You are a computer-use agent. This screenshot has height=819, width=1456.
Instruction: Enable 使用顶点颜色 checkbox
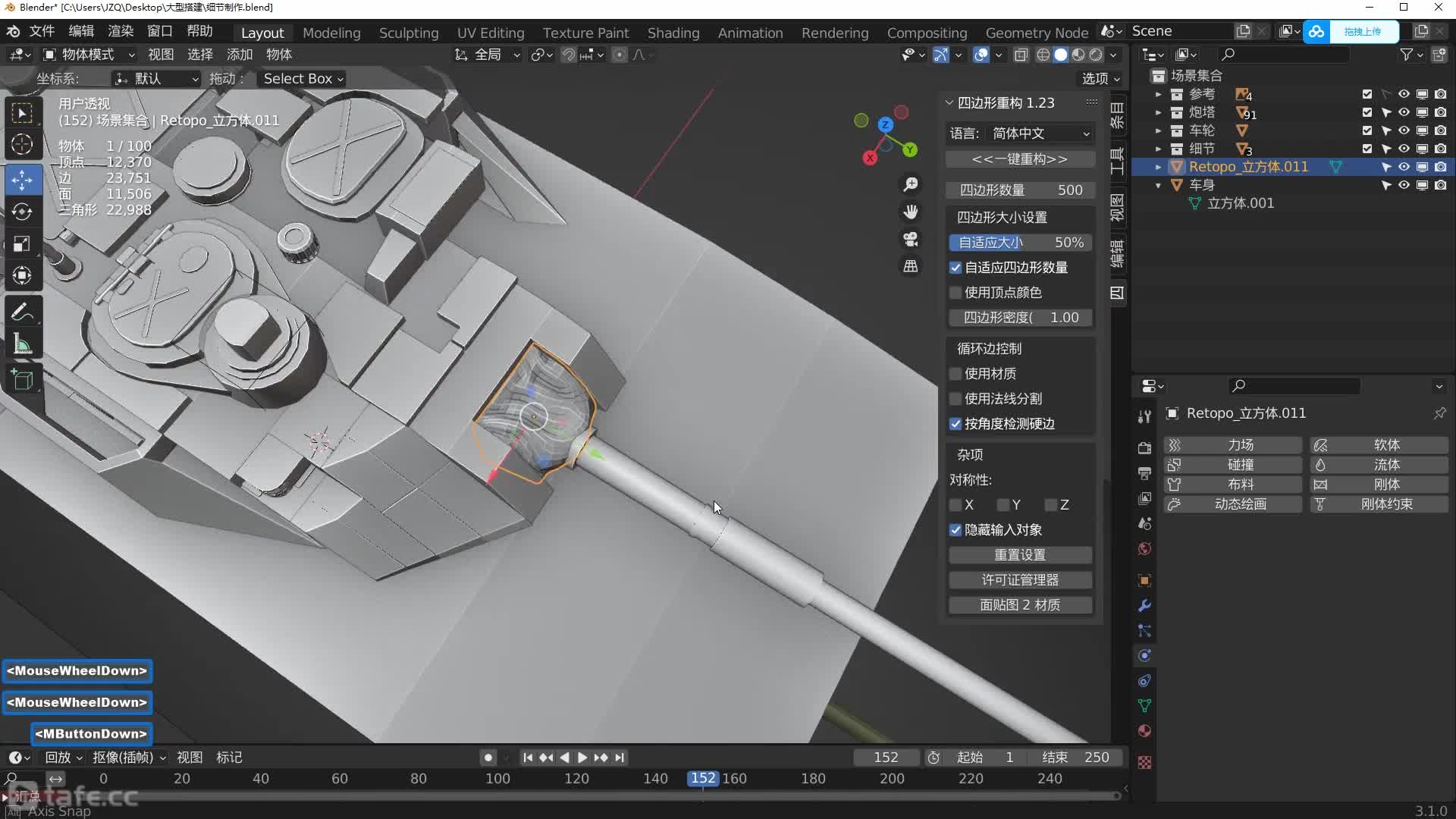pos(955,293)
